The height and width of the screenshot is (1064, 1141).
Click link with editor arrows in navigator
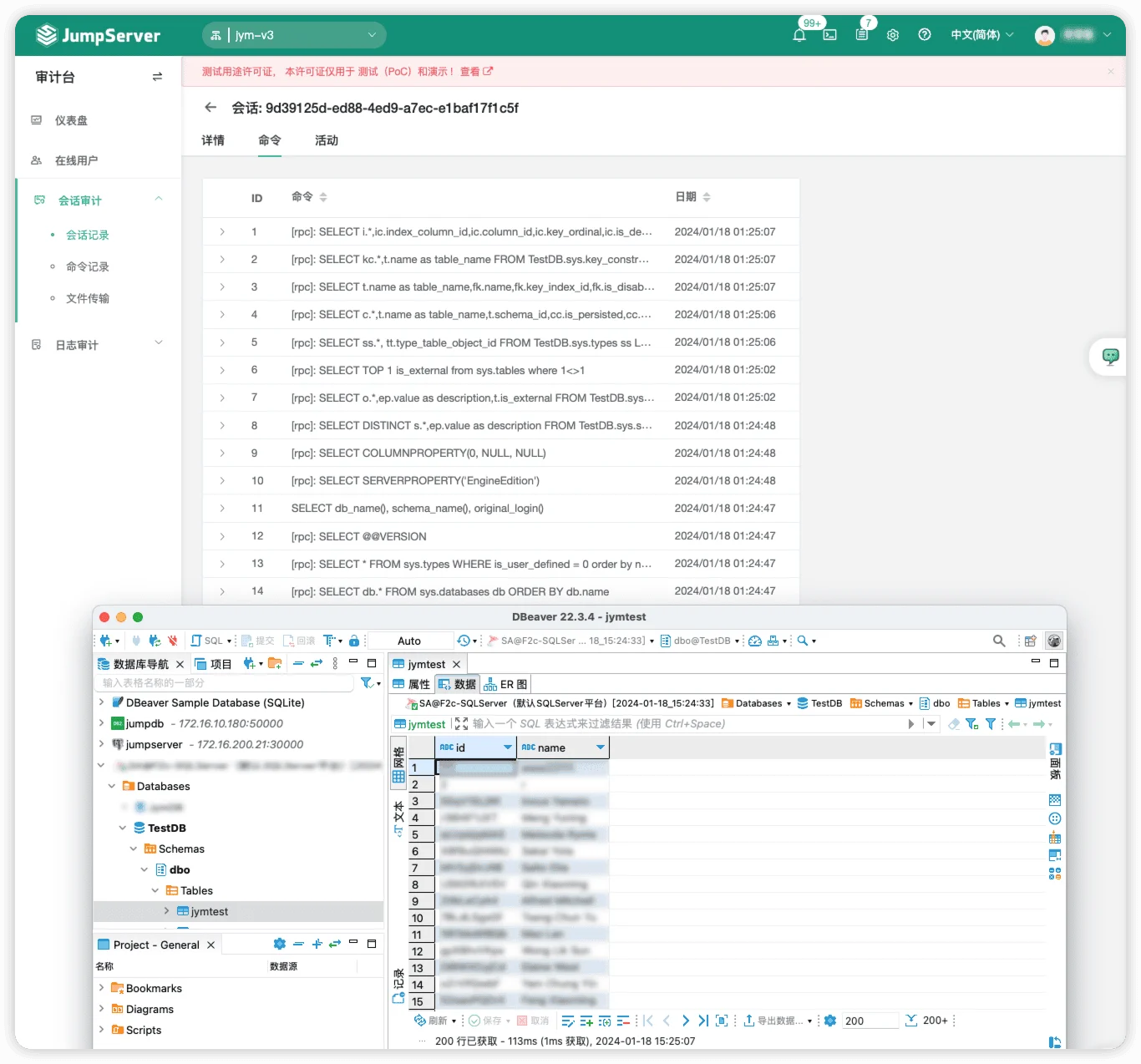point(316,663)
